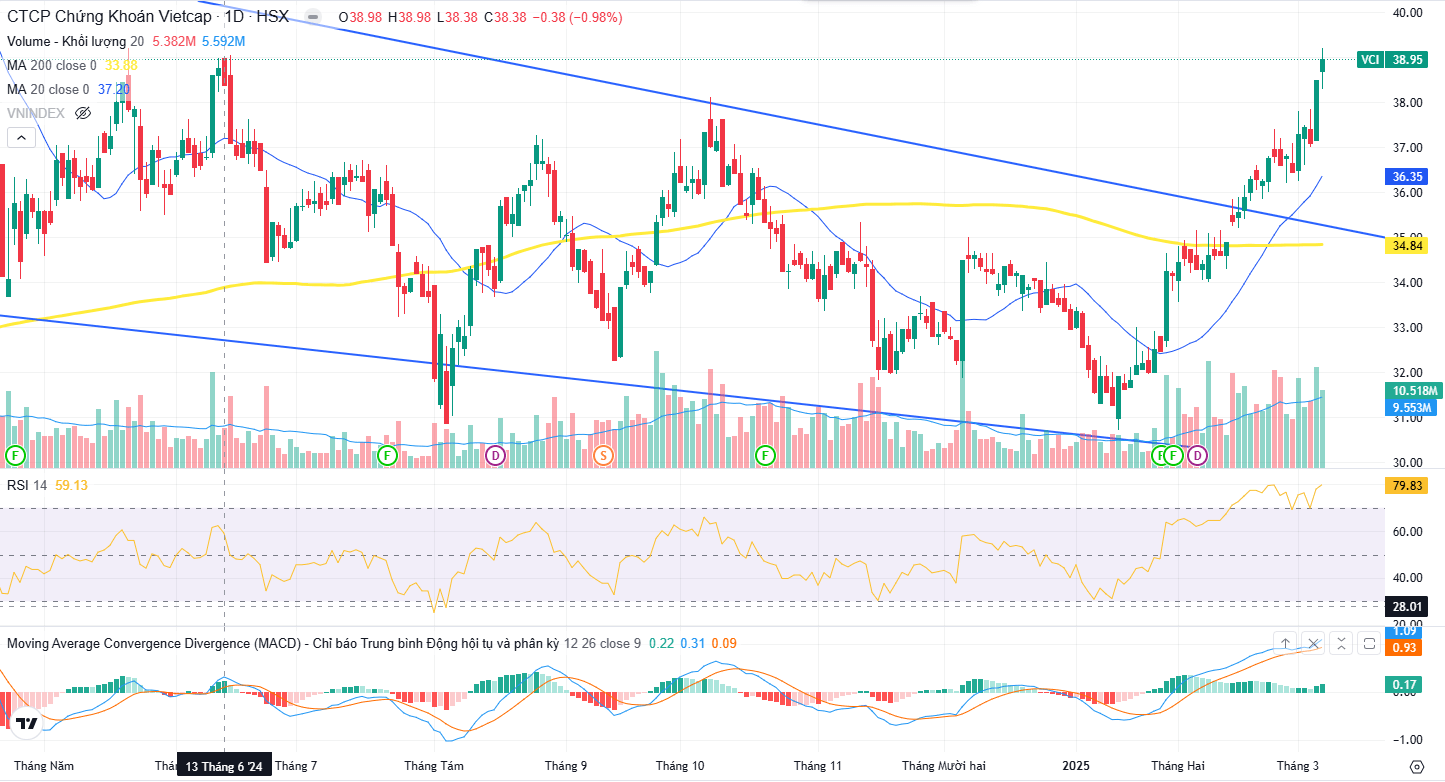The width and height of the screenshot is (1445, 782).
Task: Select the MA 20 close legend entry
Action: pos(48,89)
